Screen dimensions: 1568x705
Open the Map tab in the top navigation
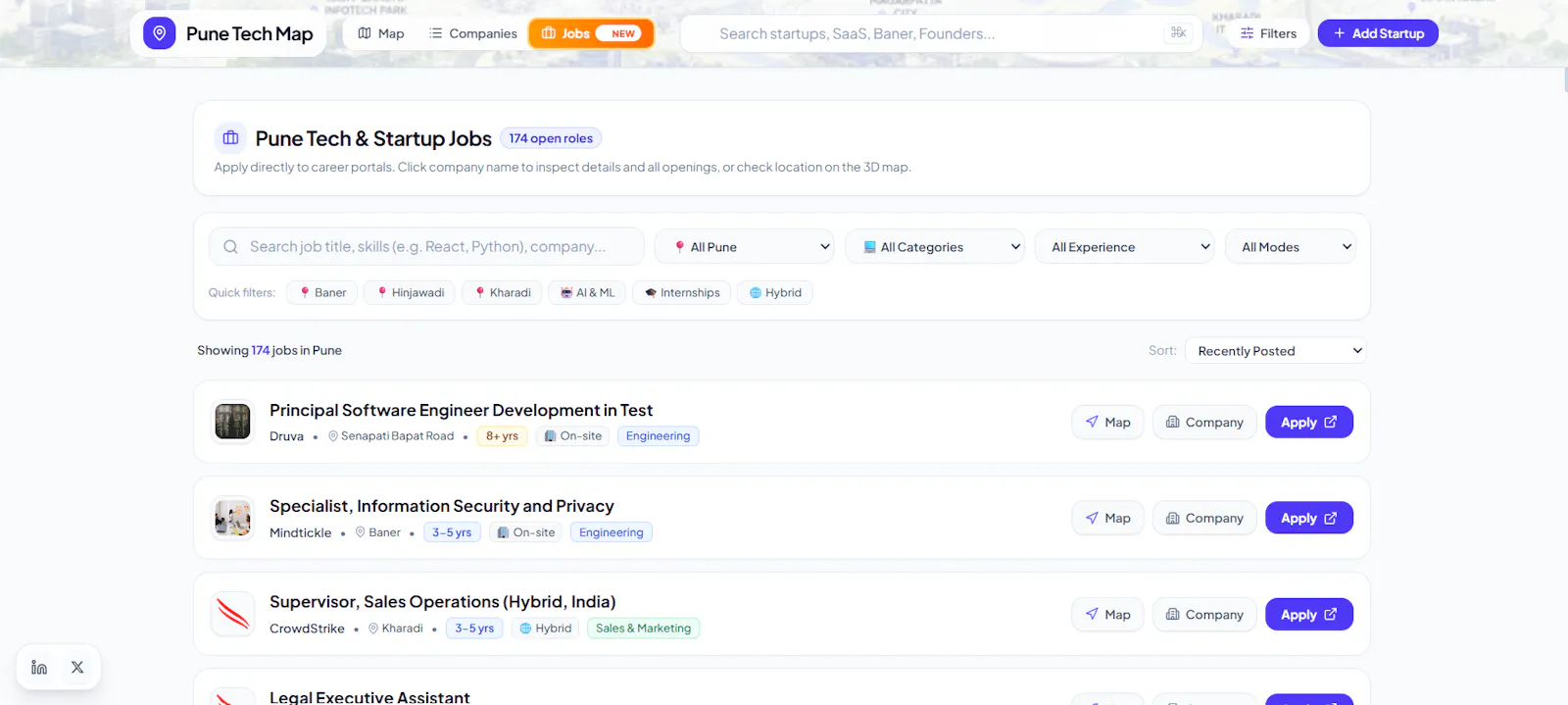click(381, 33)
